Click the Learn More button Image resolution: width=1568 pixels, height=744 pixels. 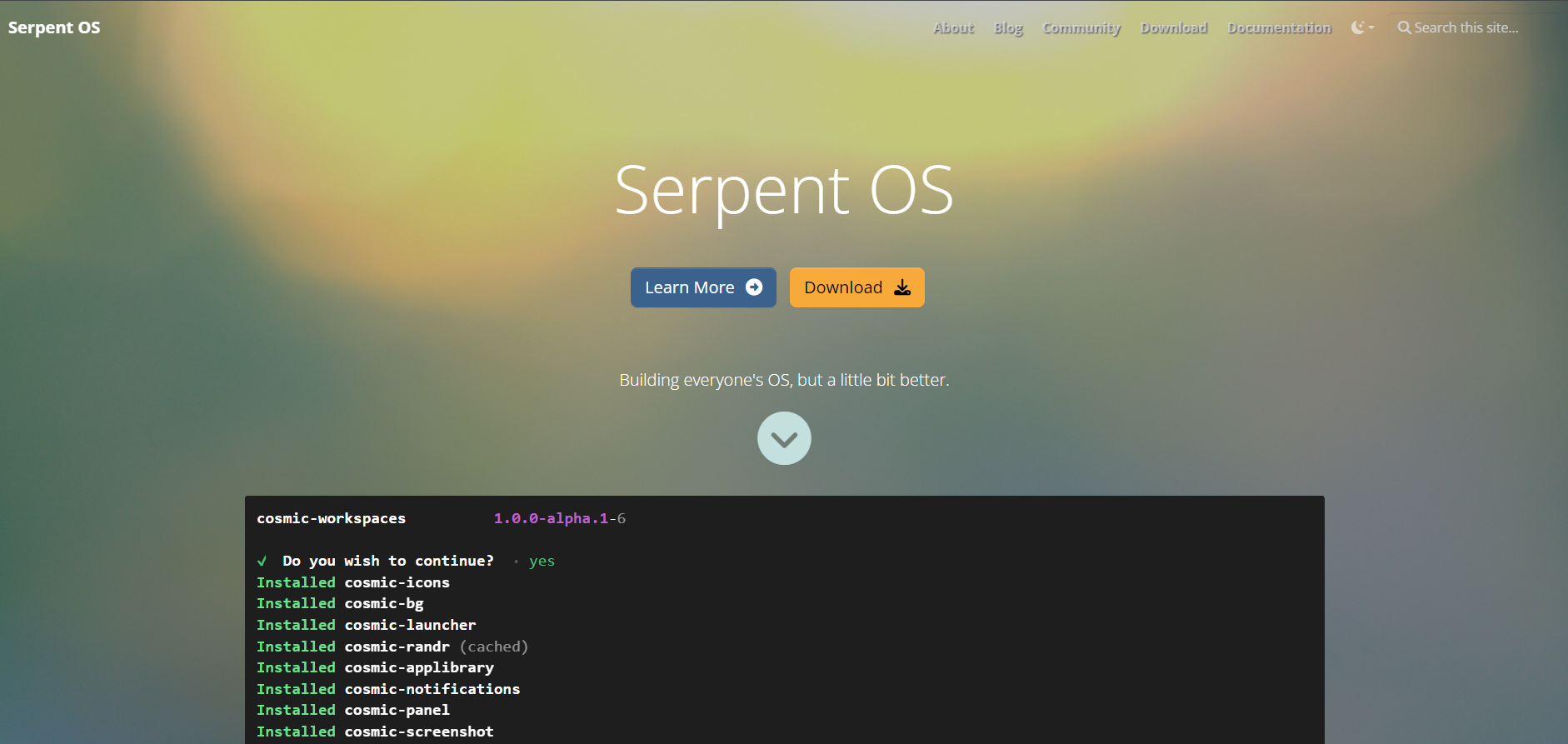click(703, 287)
